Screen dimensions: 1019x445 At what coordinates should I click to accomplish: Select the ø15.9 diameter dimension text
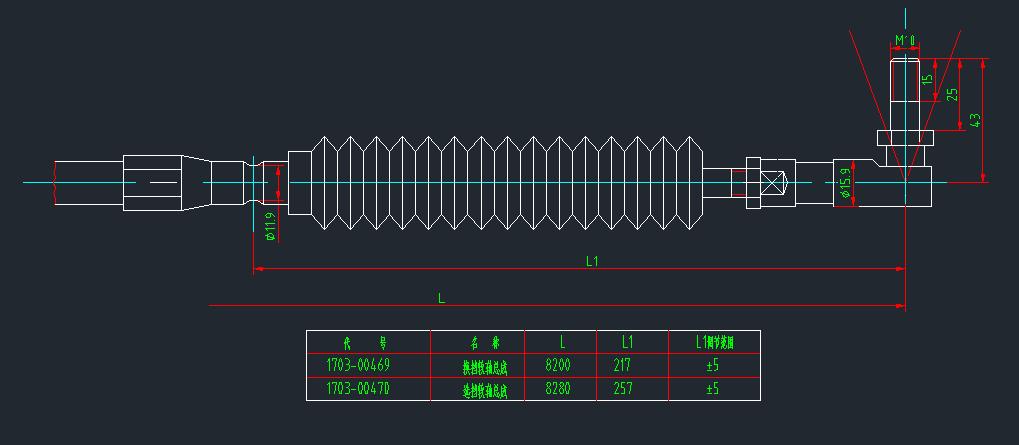pyautogui.click(x=846, y=185)
